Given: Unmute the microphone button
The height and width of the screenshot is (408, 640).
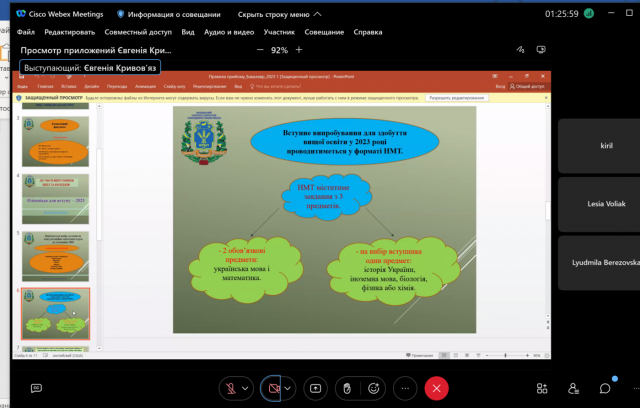Looking at the screenshot, I should pos(232,388).
